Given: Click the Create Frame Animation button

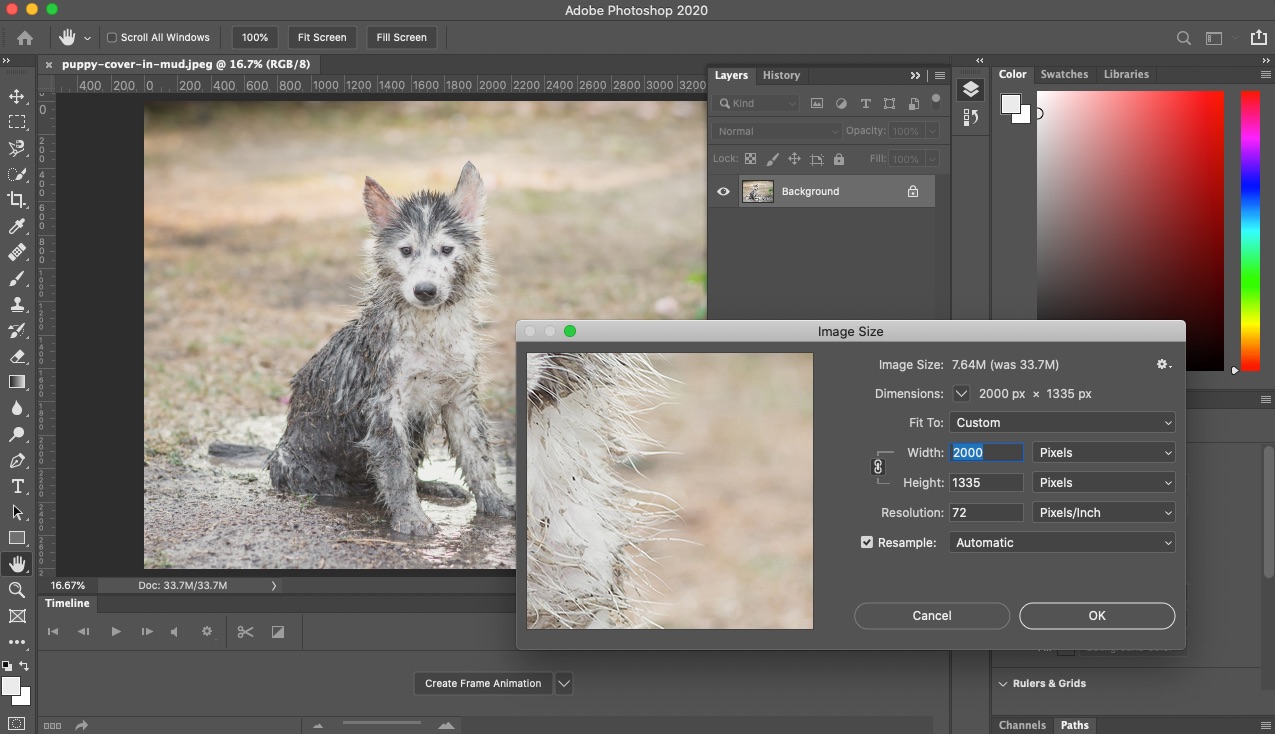Looking at the screenshot, I should coord(483,683).
